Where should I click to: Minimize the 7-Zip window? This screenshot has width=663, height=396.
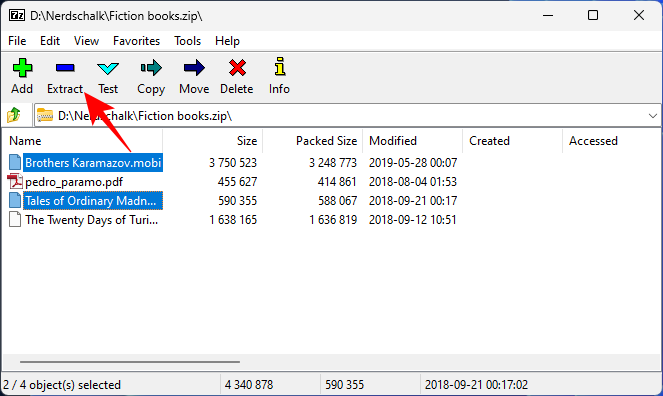(x=548, y=16)
